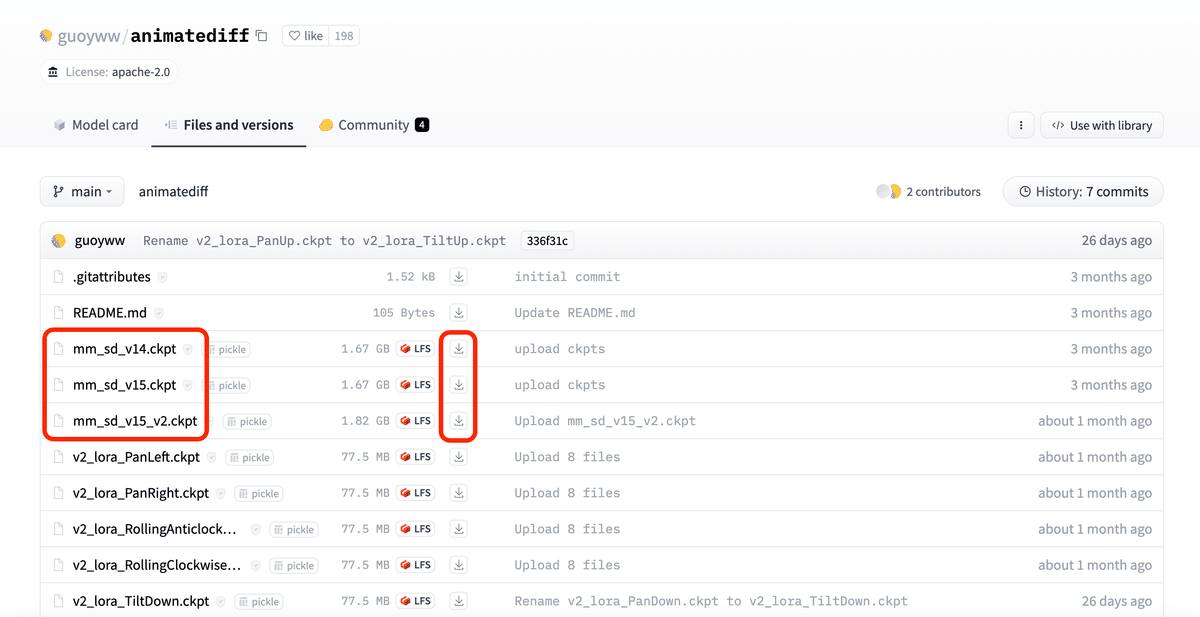Open History: 7 commits
Screen dimensions: 1200x617
(x=1083, y=191)
